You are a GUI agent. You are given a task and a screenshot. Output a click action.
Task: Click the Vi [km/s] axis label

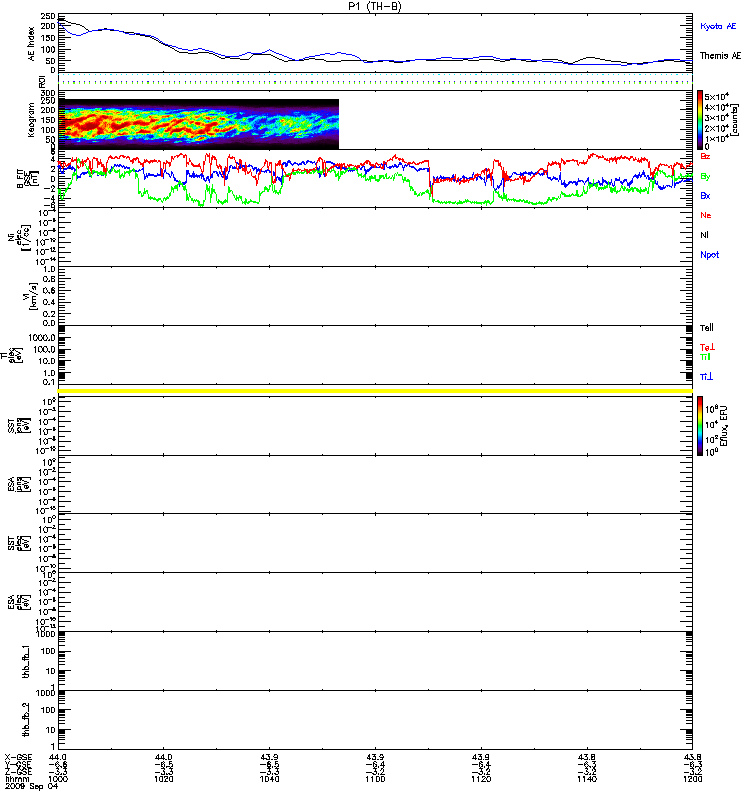pyautogui.click(x=31, y=296)
